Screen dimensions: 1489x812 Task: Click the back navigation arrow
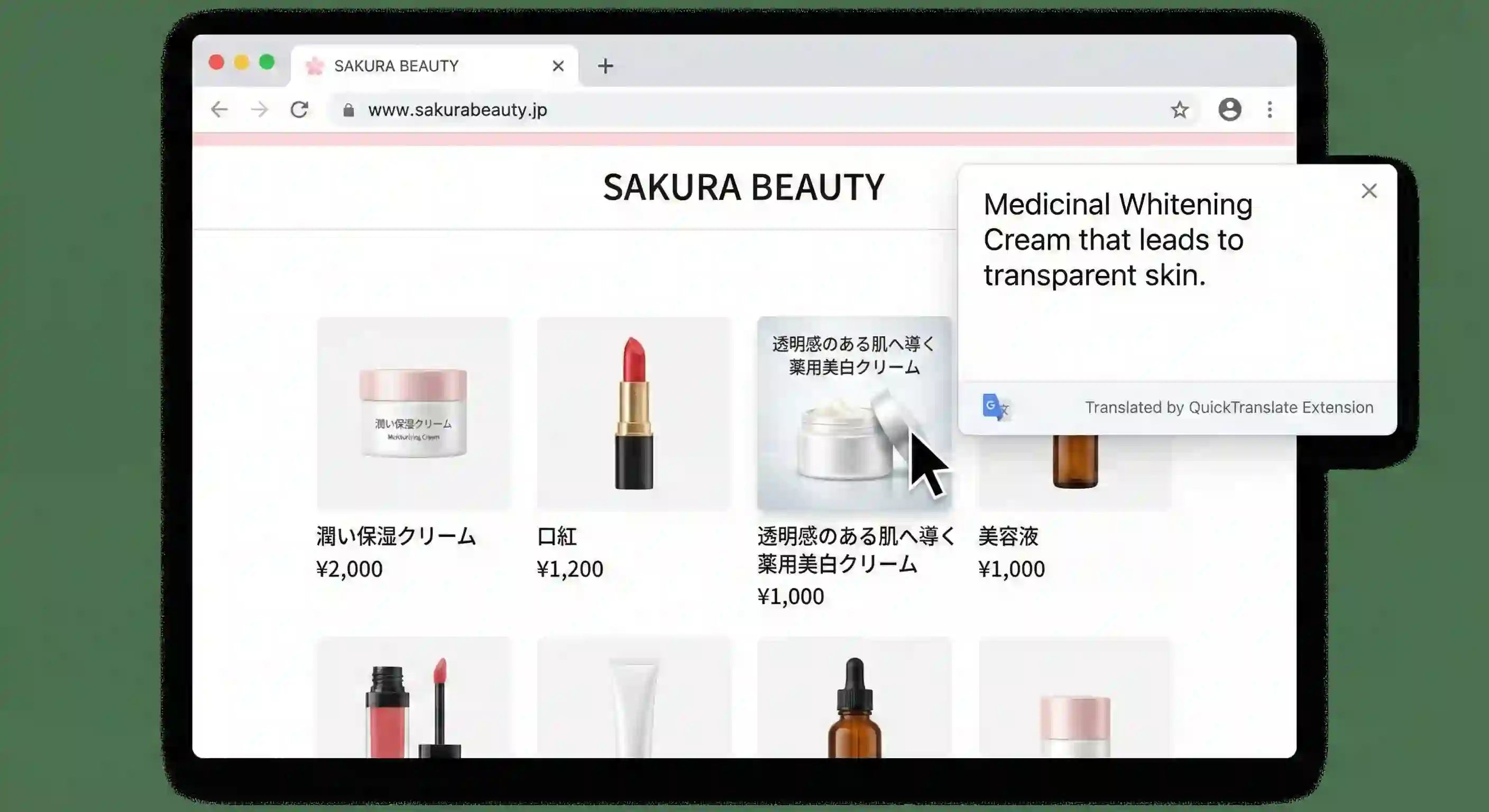pos(219,110)
